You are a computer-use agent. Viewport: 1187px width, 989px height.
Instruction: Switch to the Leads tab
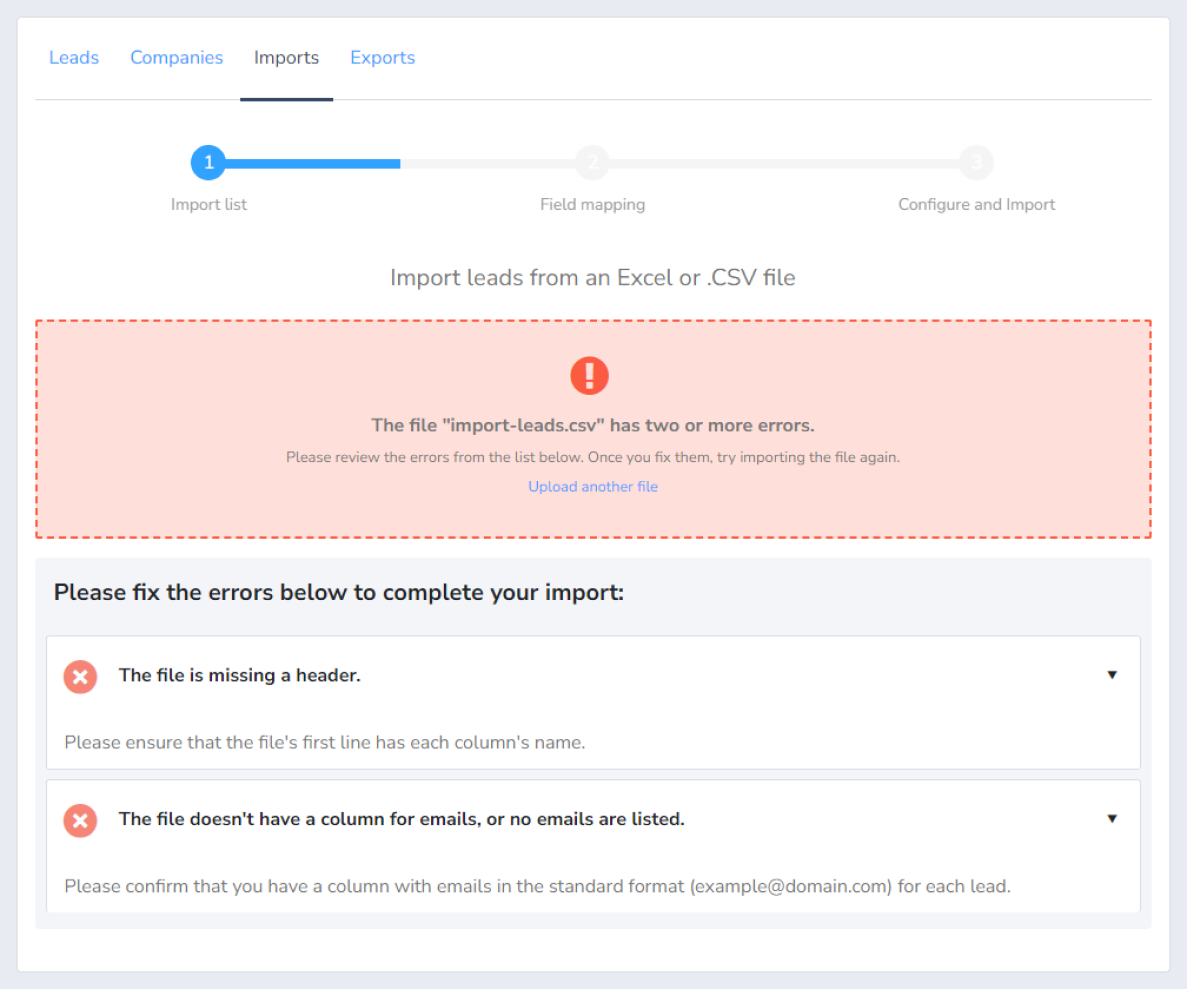pos(73,57)
